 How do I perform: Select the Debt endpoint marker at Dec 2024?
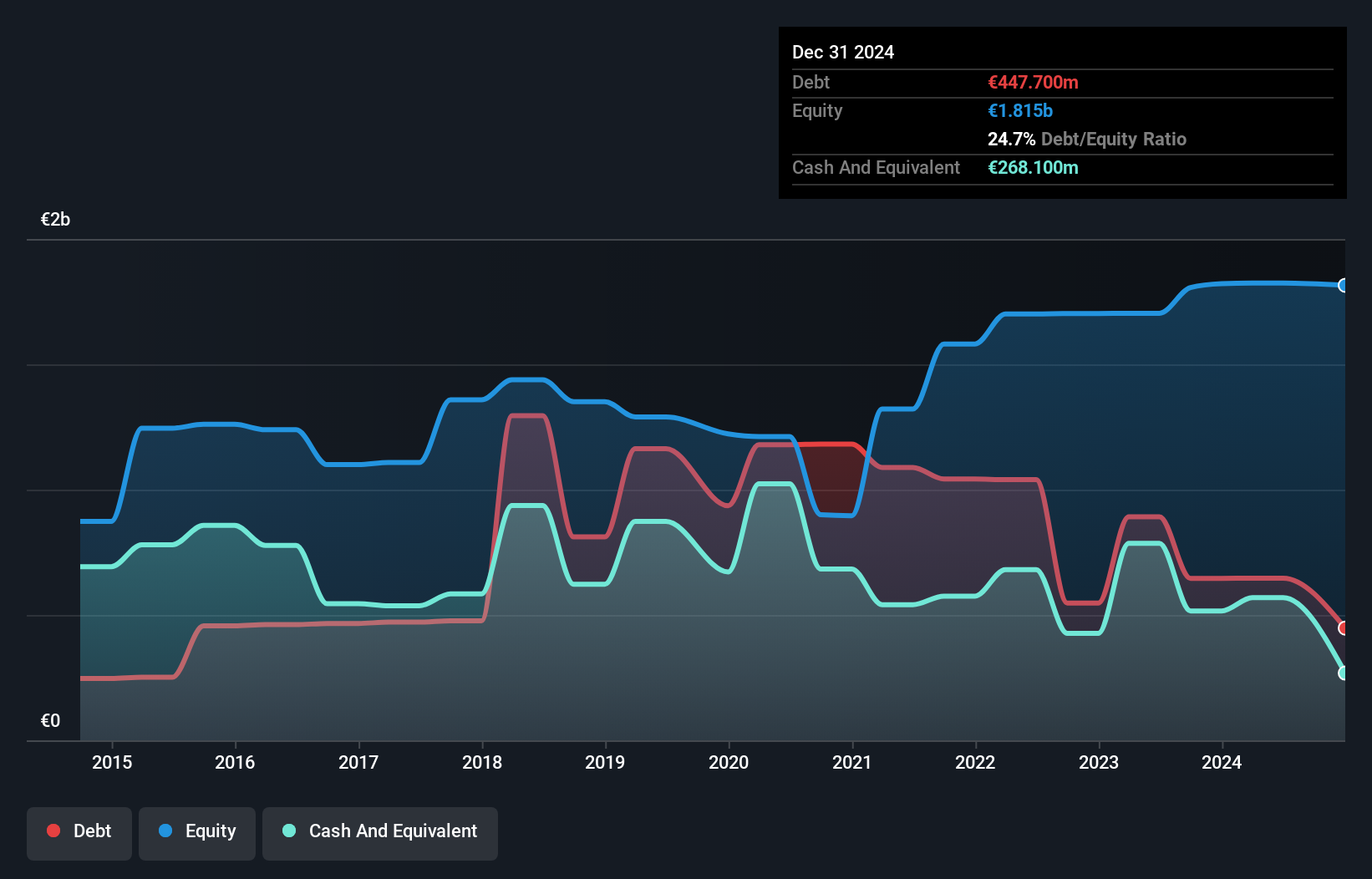pyautogui.click(x=1344, y=627)
